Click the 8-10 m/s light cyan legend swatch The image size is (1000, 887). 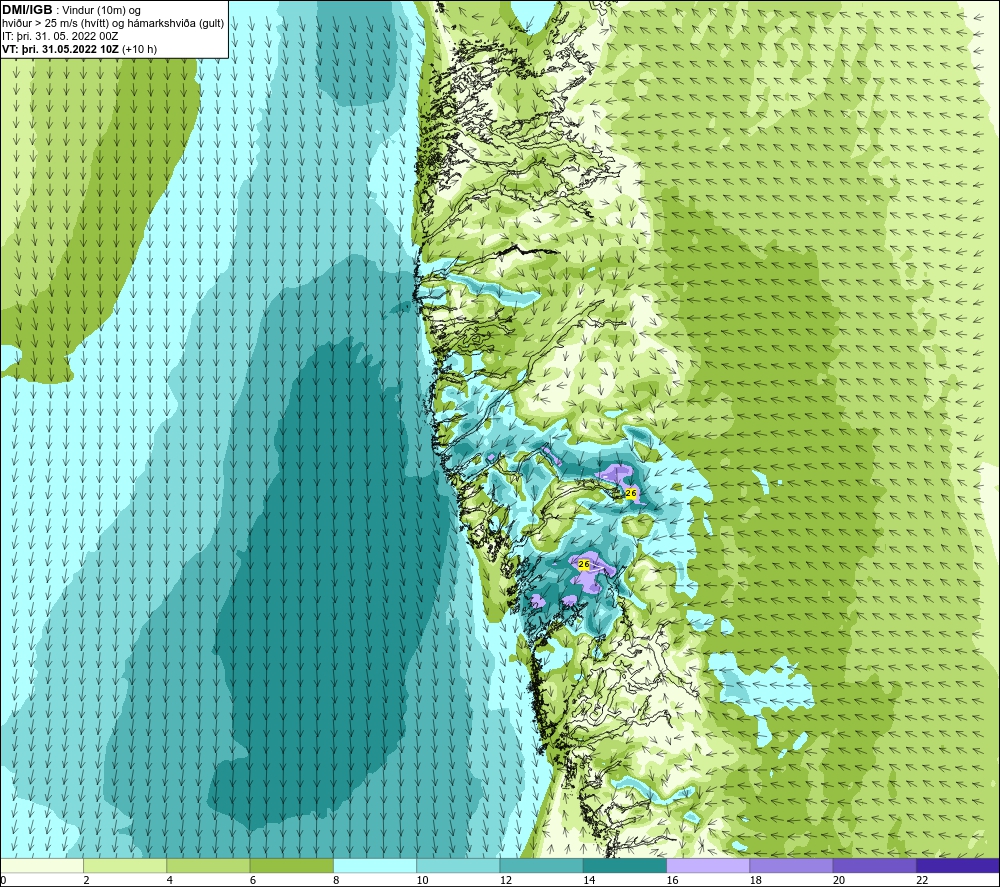(x=375, y=865)
